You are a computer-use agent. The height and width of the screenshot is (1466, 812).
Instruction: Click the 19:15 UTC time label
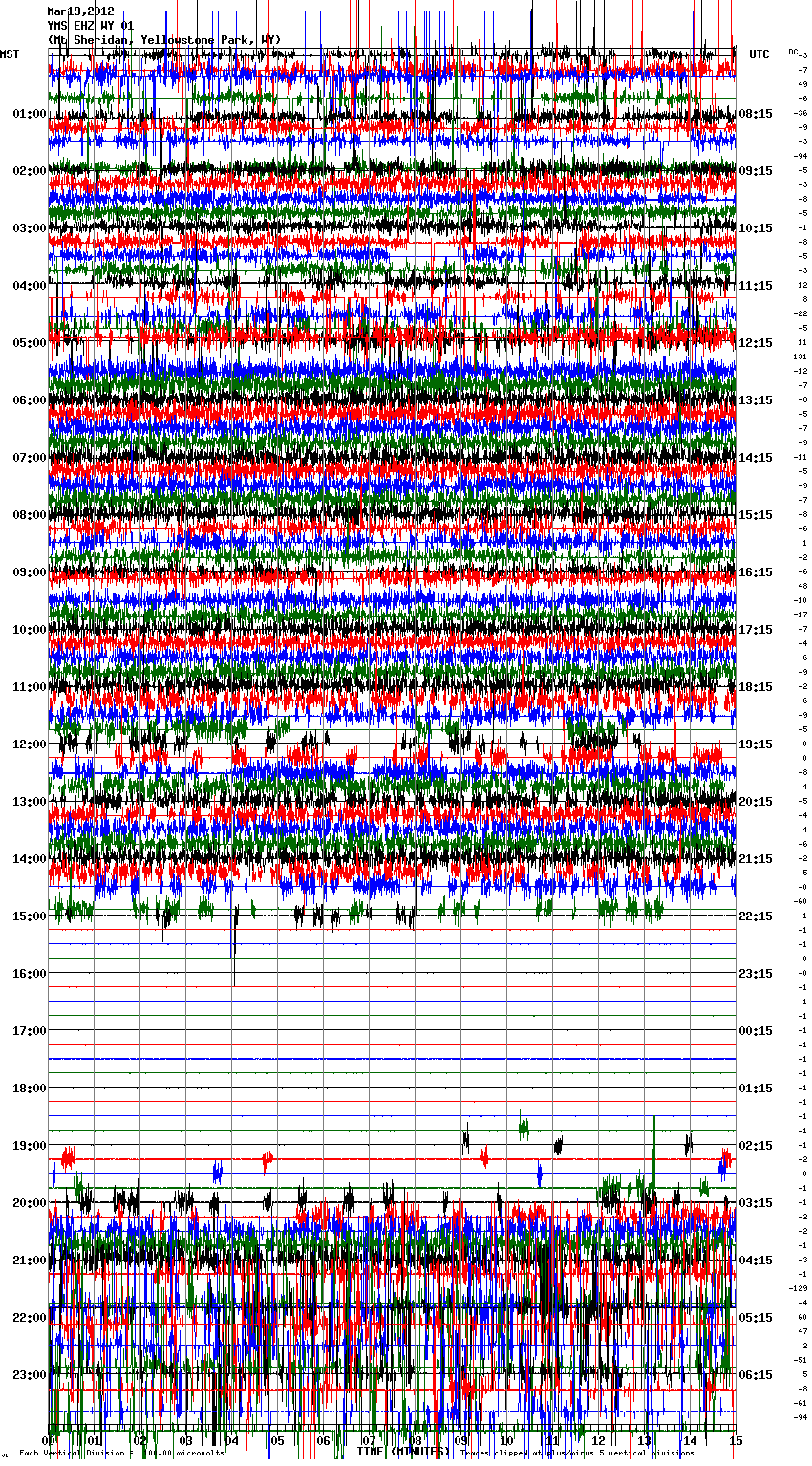756,744
